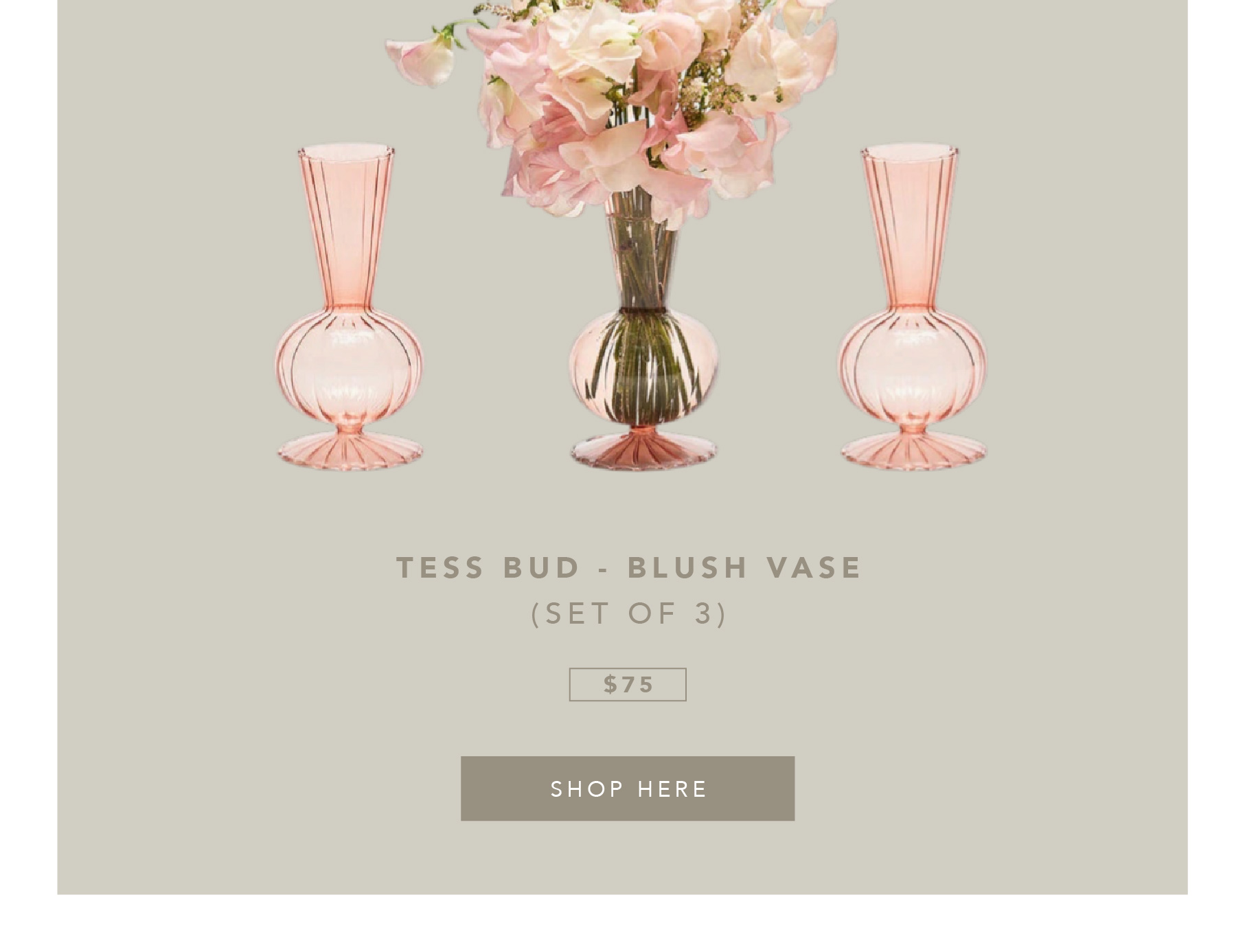This screenshot has width=1245, height=952.
Task: Click the scalloped foot of the right vase
Action: (913, 451)
